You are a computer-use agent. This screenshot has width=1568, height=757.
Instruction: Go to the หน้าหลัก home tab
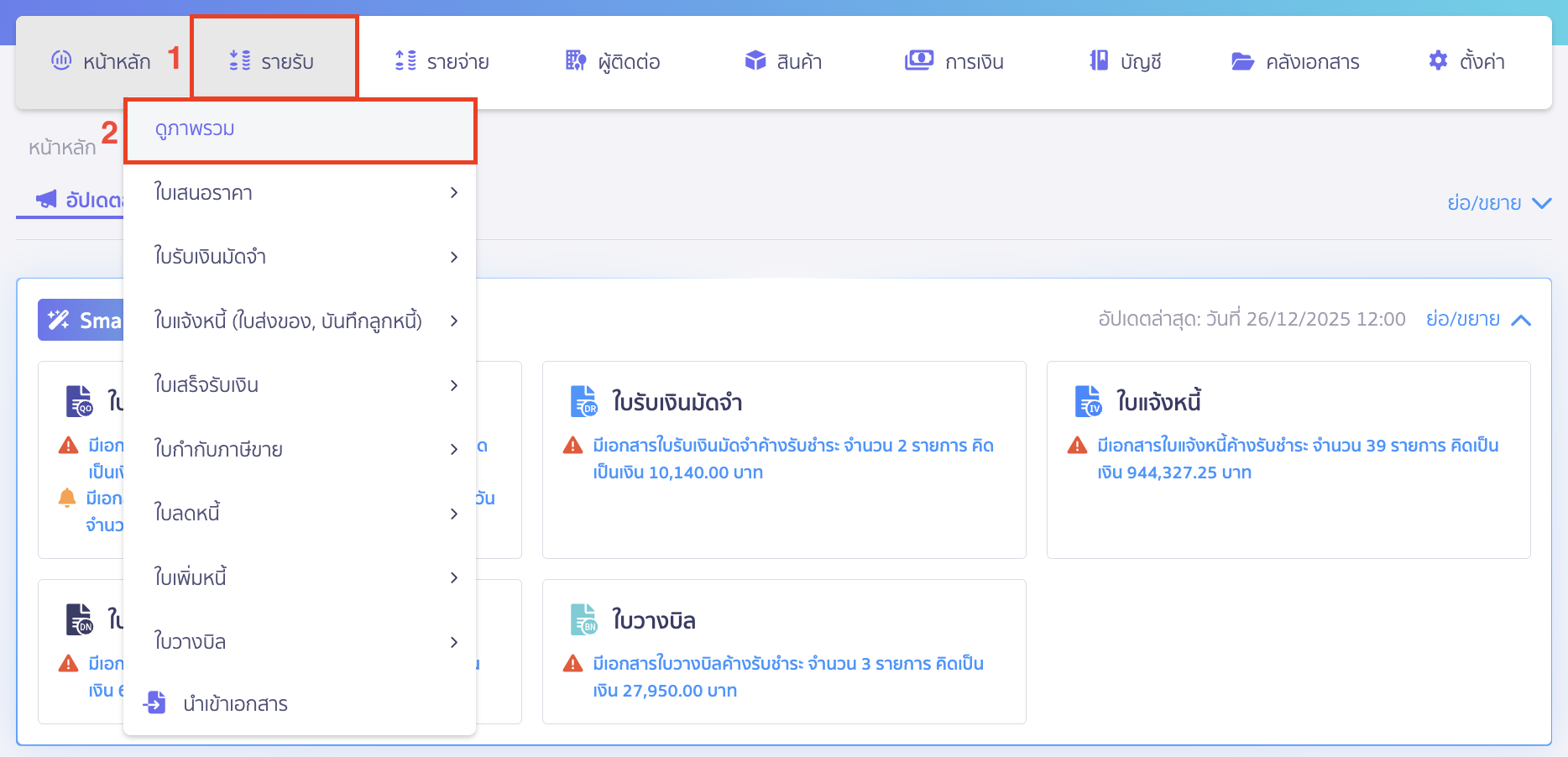point(102,60)
